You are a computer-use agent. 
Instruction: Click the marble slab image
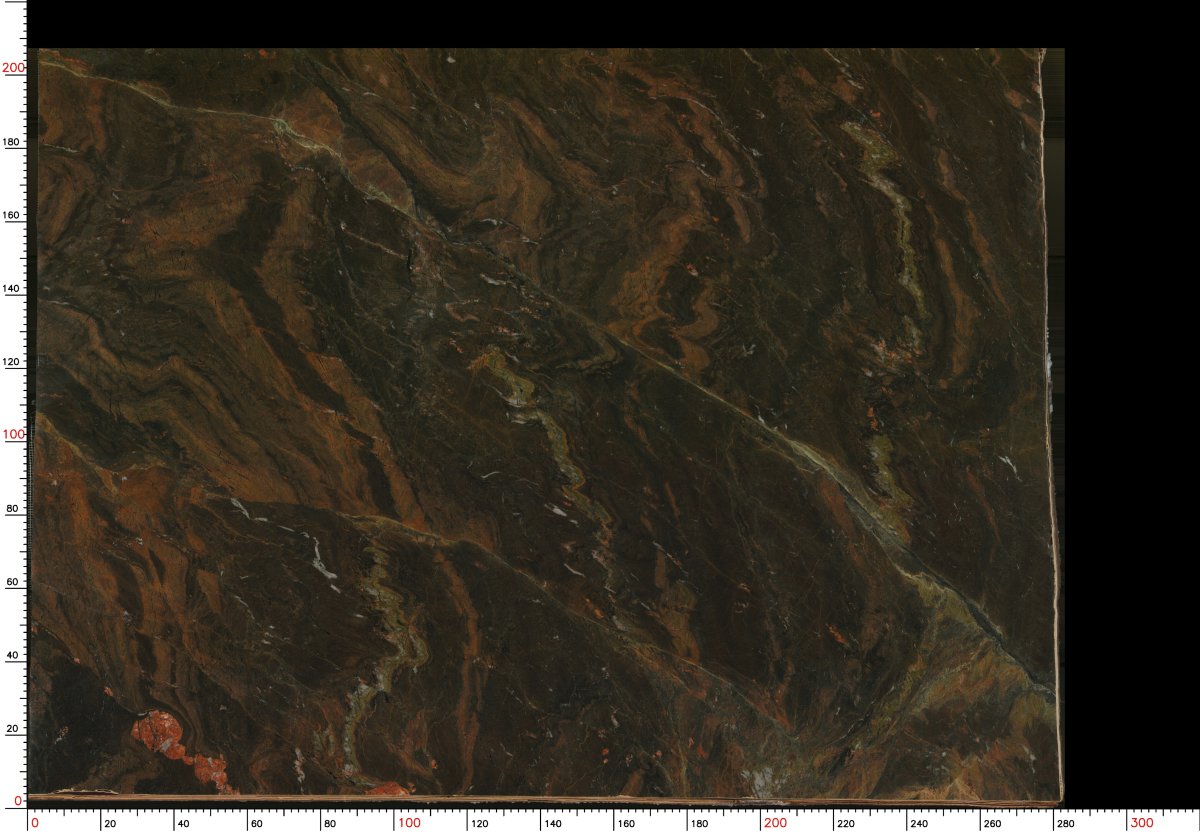coord(545,426)
